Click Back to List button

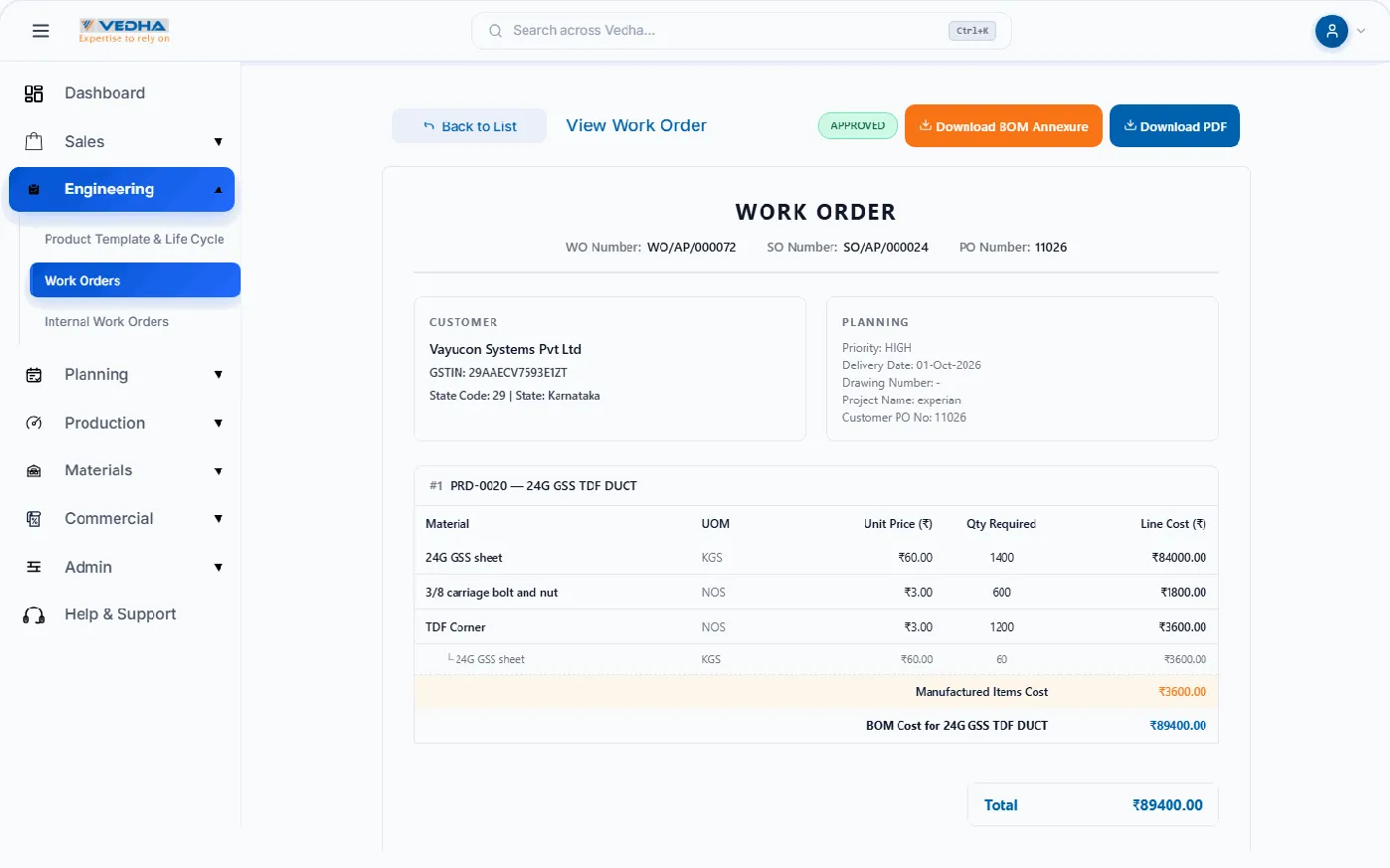[x=469, y=126]
